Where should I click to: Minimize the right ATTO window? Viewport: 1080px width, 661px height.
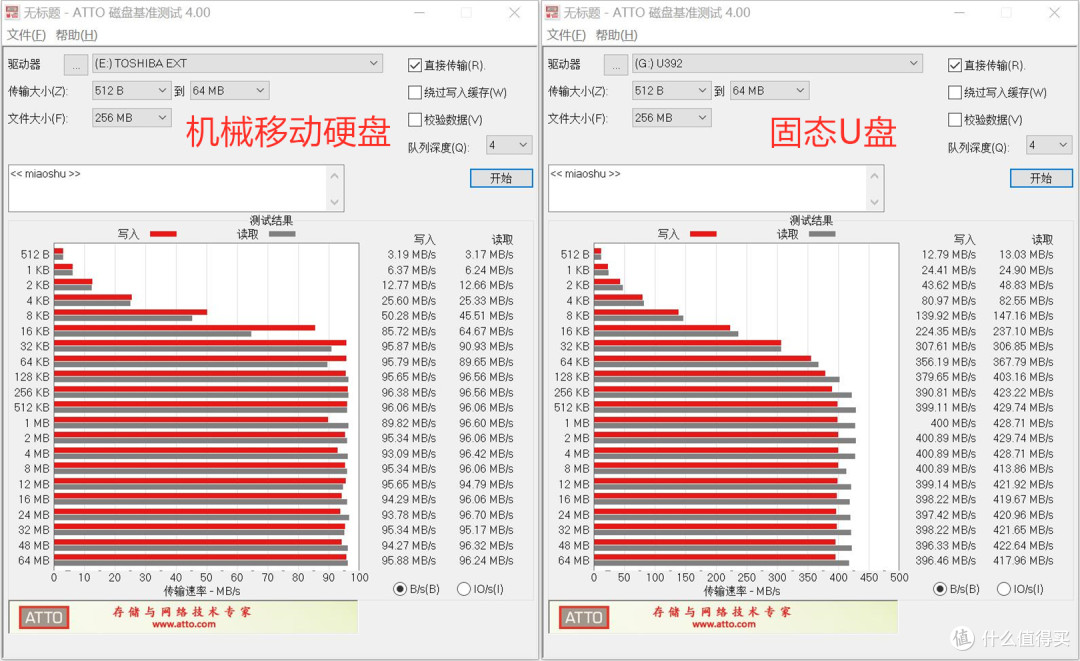pyautogui.click(x=959, y=12)
